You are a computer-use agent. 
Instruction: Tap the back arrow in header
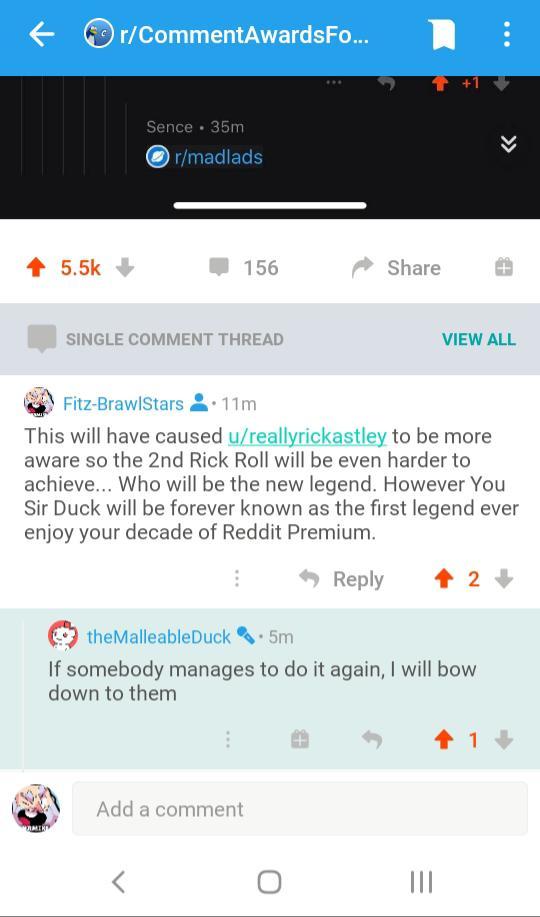click(42, 35)
